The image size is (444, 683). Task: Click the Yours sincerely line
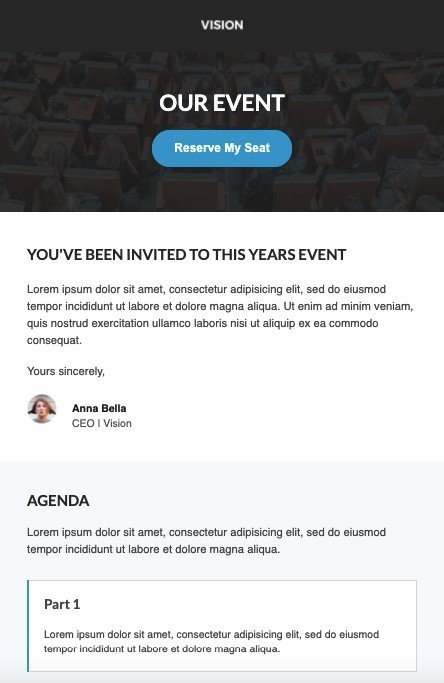(66, 371)
